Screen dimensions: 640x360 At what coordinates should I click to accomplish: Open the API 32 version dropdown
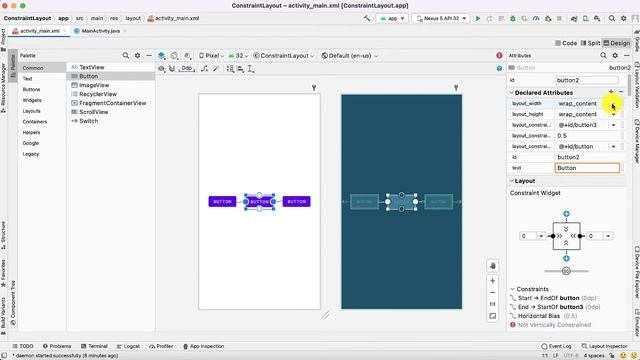click(x=238, y=56)
